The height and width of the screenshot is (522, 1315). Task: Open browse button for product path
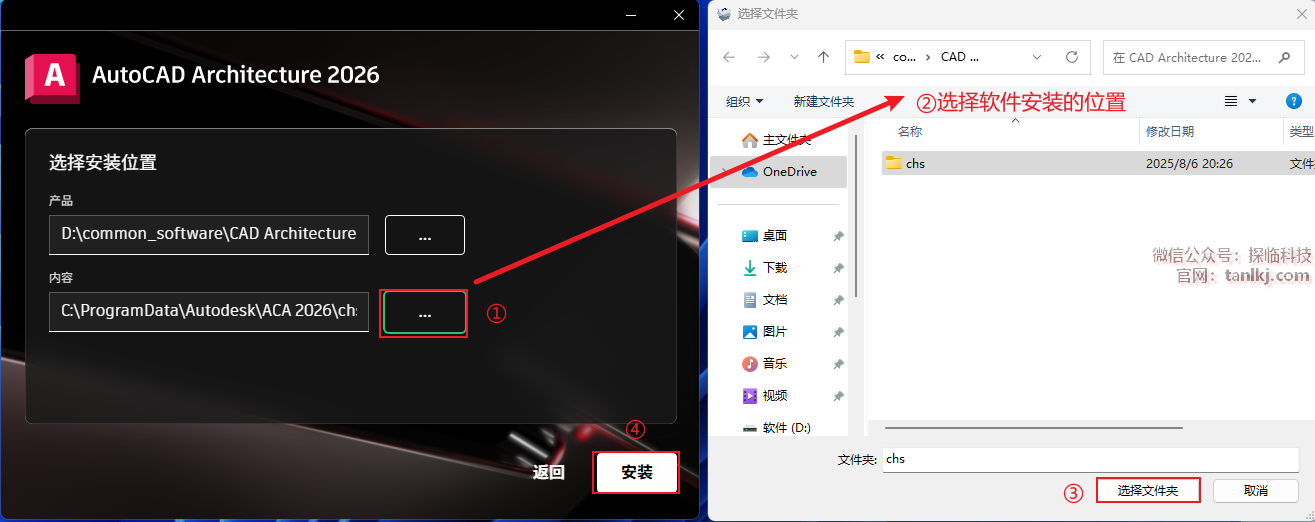pos(425,235)
